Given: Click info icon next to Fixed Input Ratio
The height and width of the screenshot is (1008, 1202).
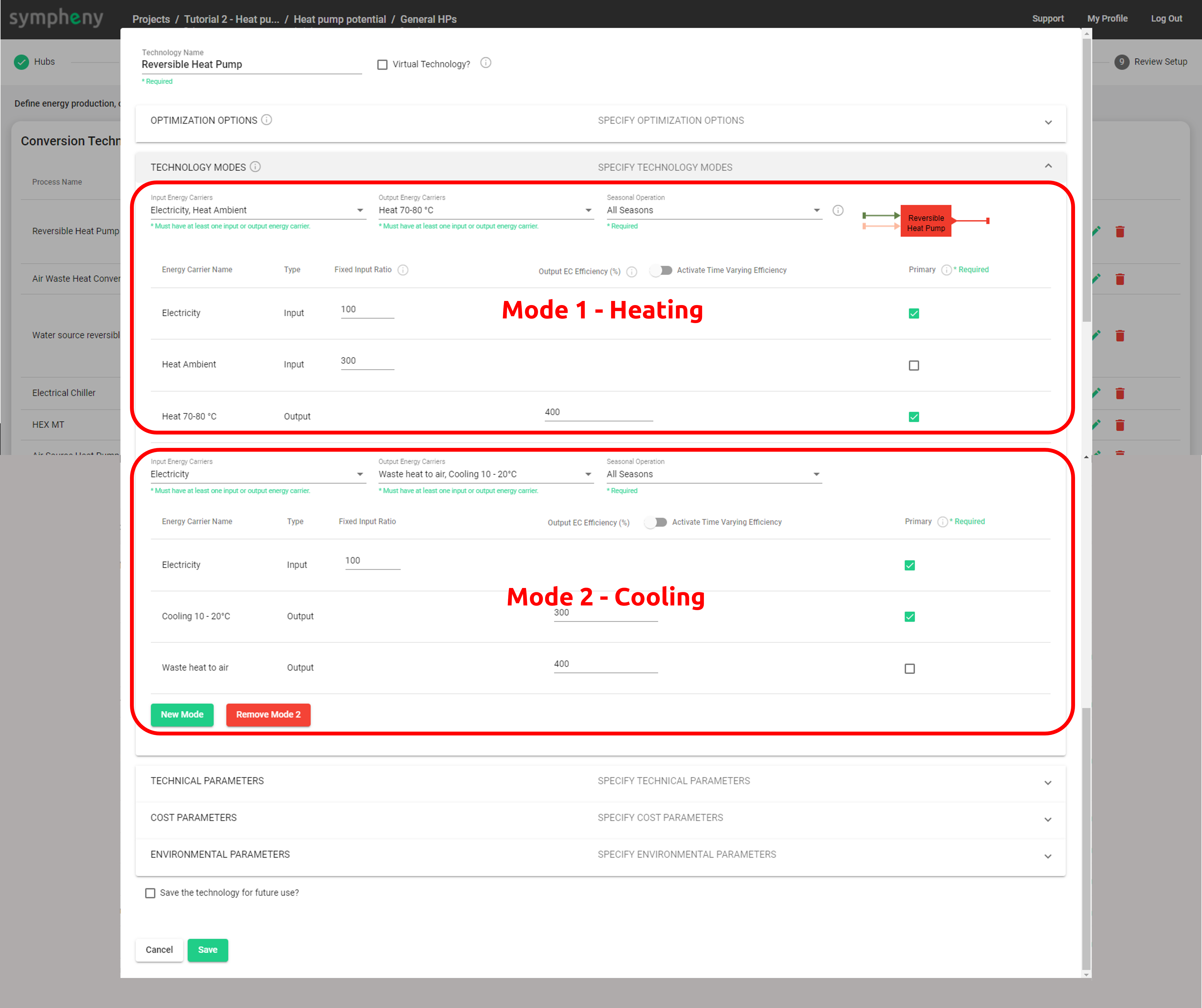Looking at the screenshot, I should (403, 270).
